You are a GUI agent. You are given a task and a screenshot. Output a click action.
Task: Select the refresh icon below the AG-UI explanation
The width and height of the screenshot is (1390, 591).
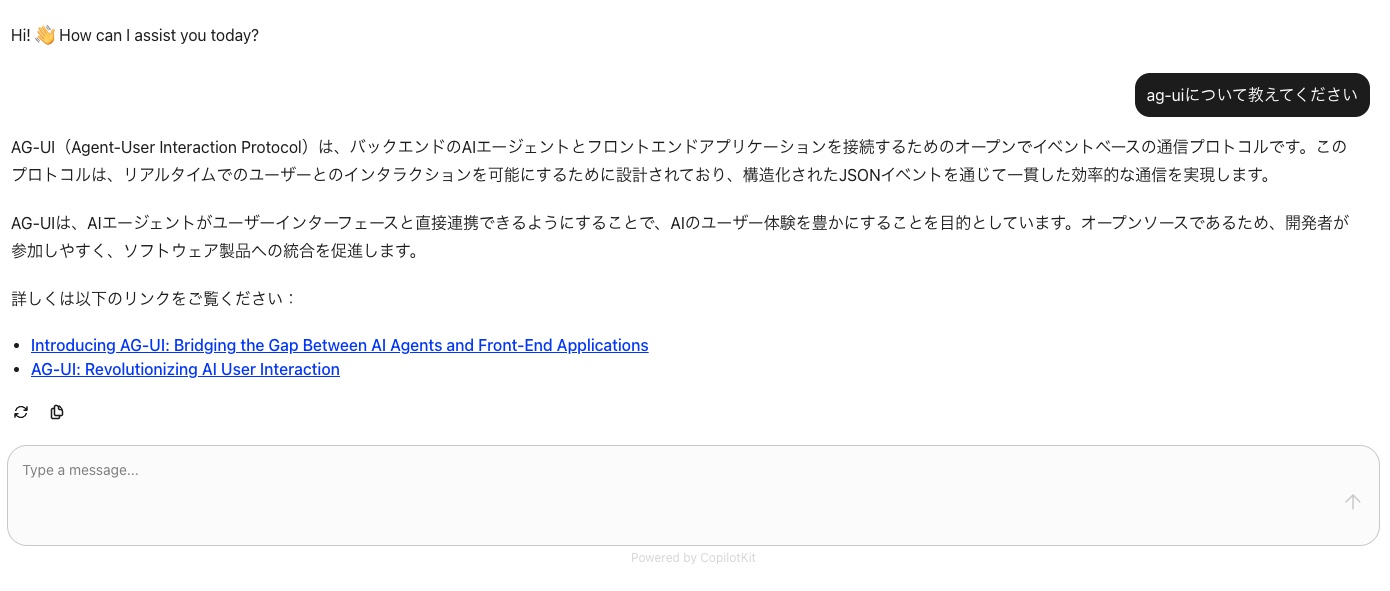21,412
